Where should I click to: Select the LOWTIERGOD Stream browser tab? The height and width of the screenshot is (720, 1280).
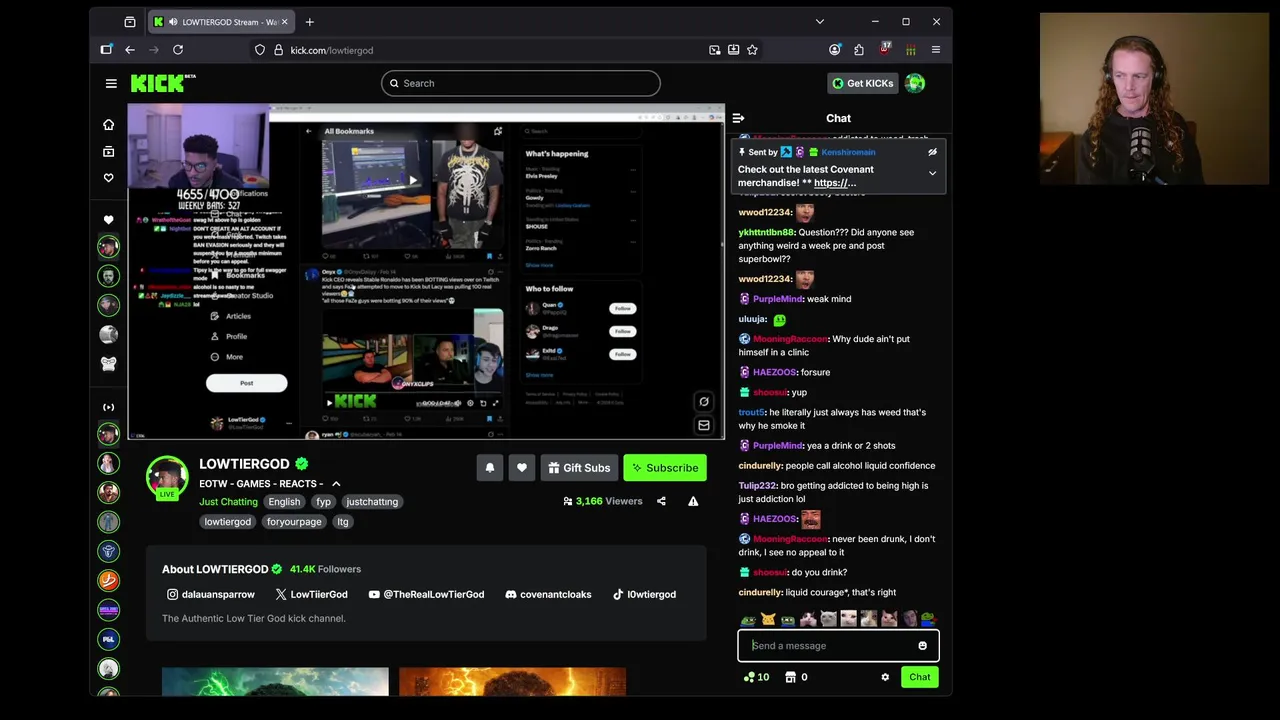221,22
